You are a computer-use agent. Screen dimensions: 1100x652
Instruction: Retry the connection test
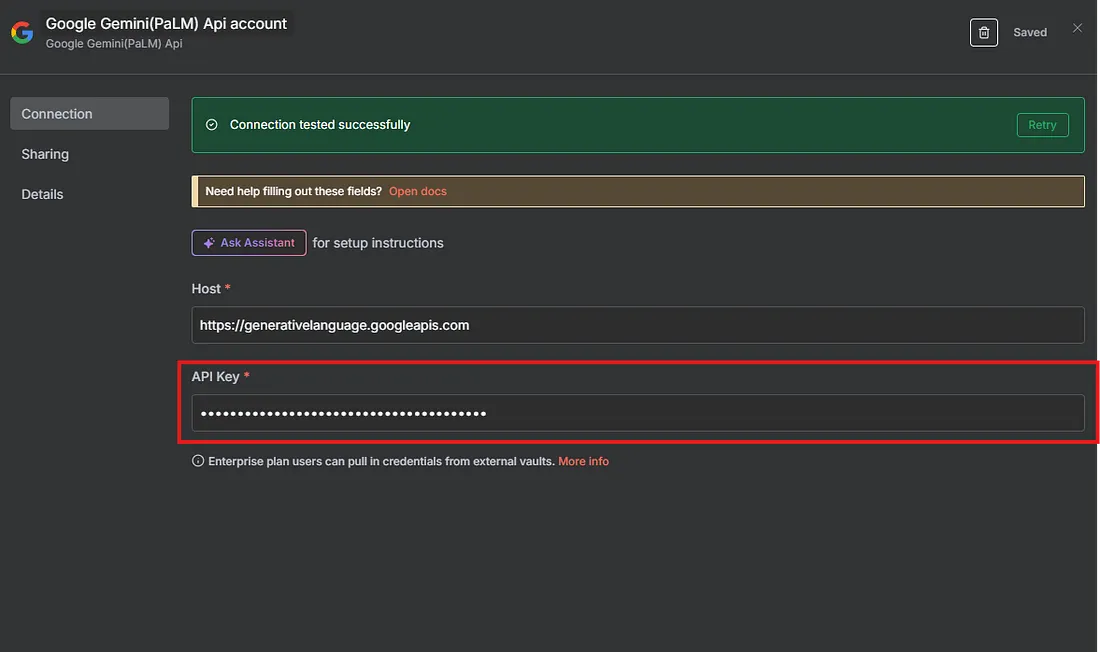(x=1042, y=125)
